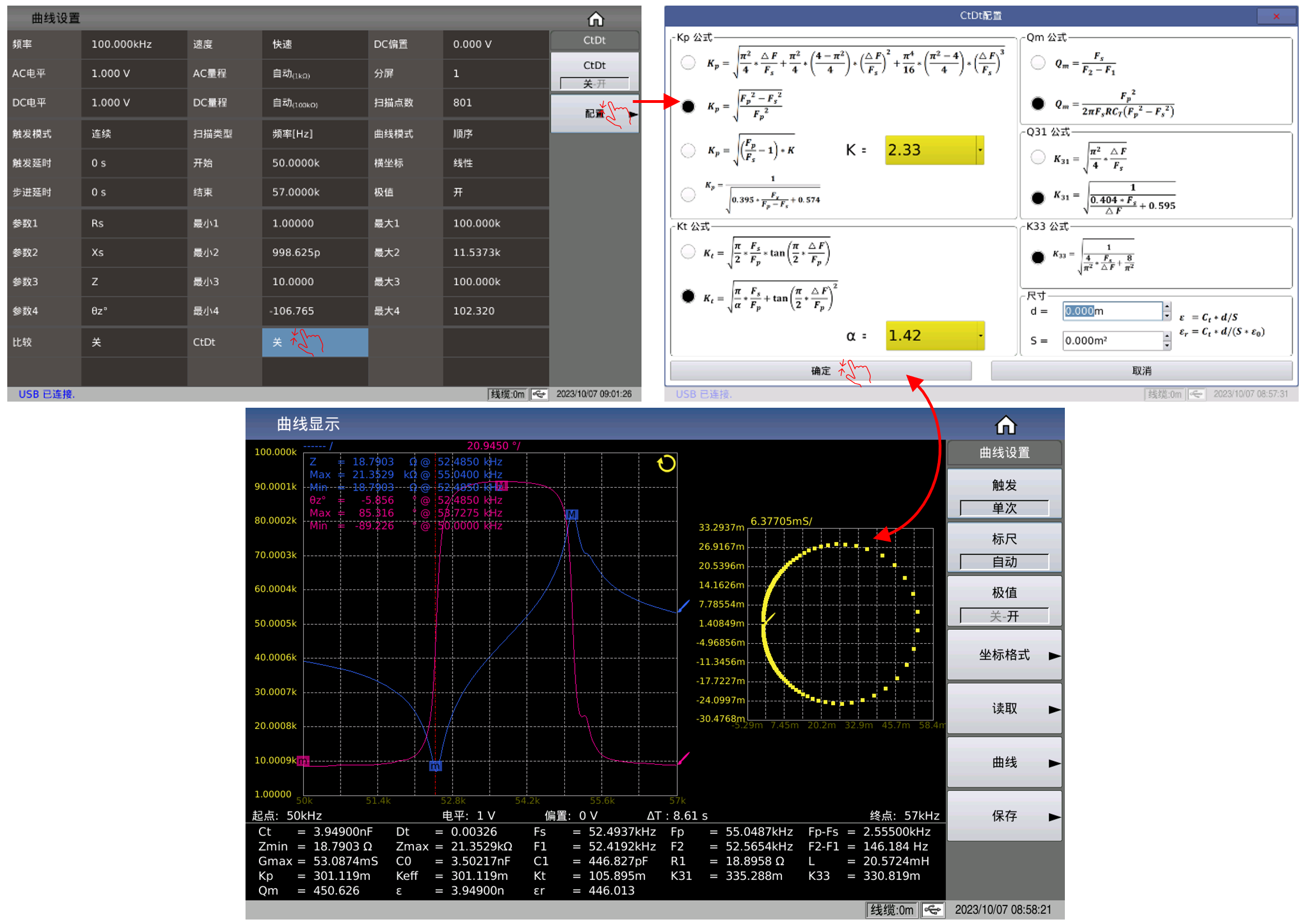The image size is (1302, 924).
Task: Click USB icon in curve display status bar
Action: click(932, 910)
